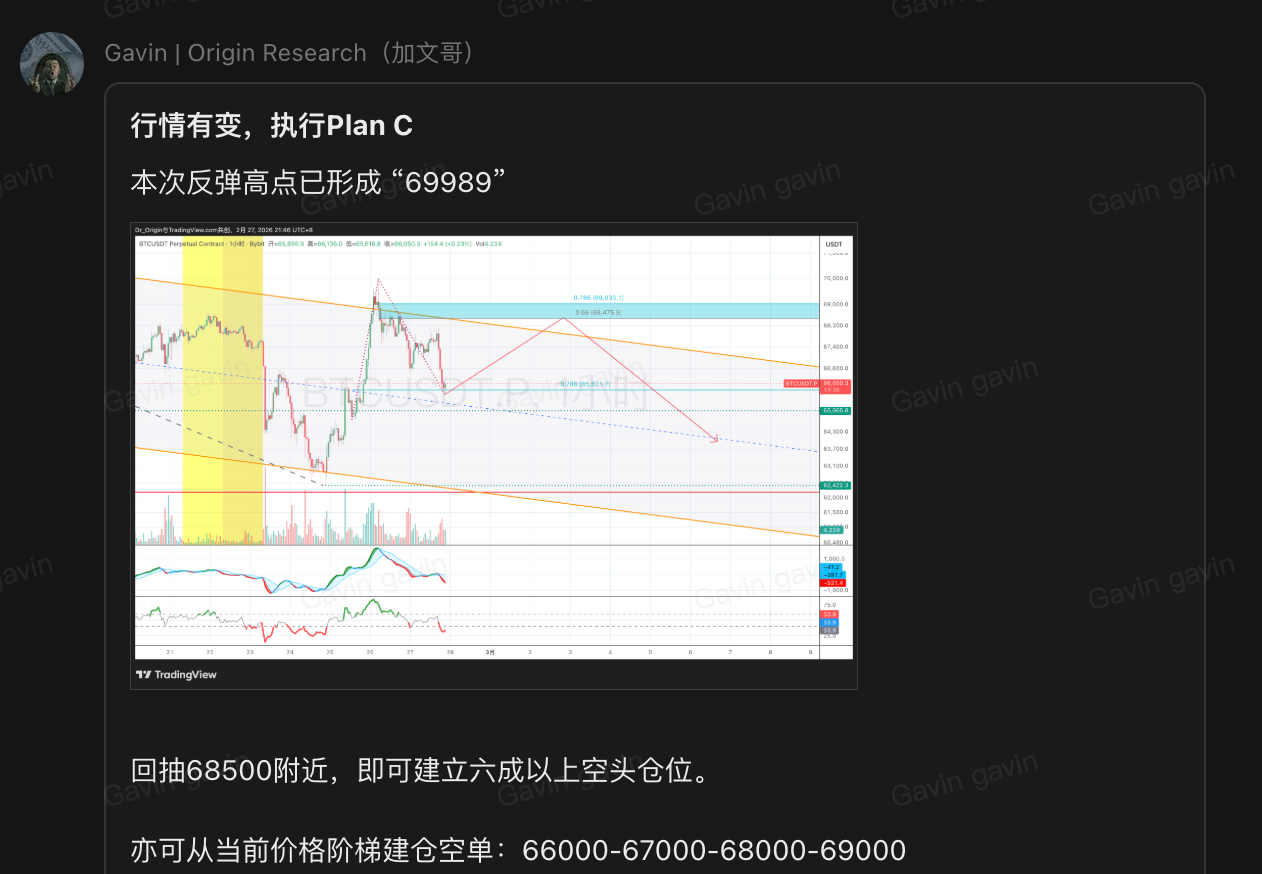Select the line starting with 回抽68500附近
Viewport: 1262px width, 874px height.
point(420,771)
